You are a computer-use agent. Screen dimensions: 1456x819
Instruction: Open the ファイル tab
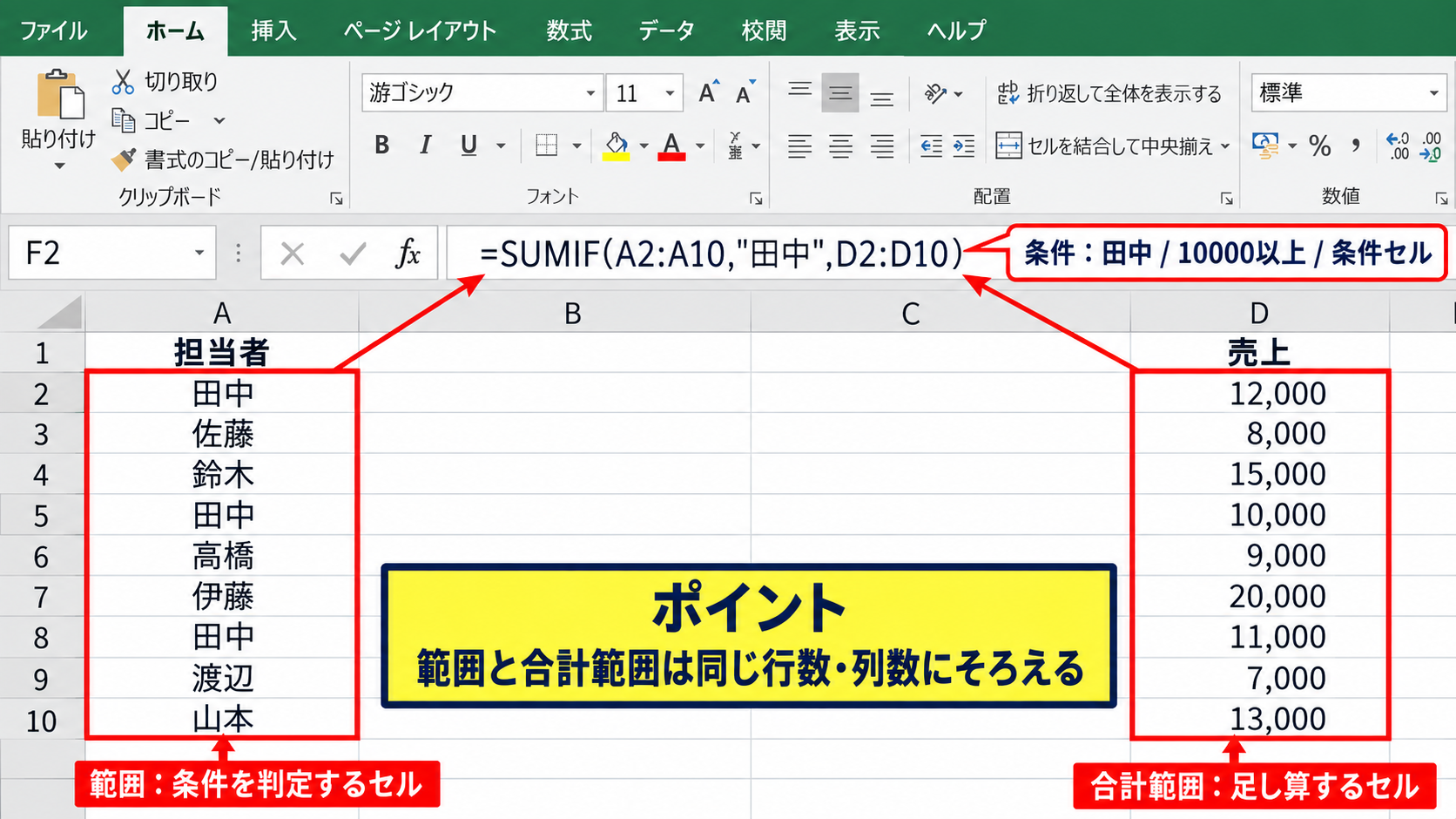tap(53, 30)
